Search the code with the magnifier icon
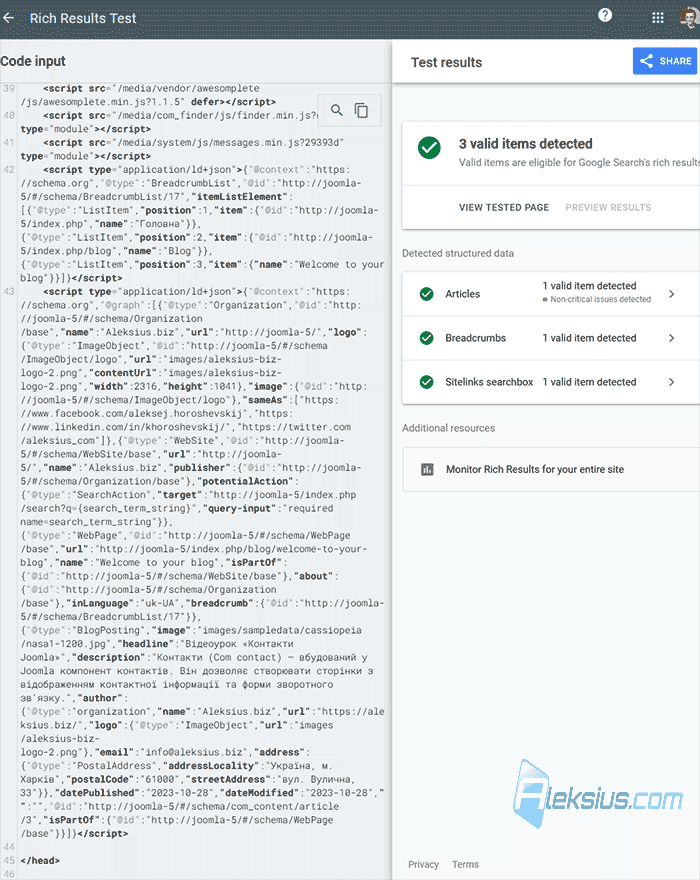The height and width of the screenshot is (880, 700). pyautogui.click(x=336, y=110)
